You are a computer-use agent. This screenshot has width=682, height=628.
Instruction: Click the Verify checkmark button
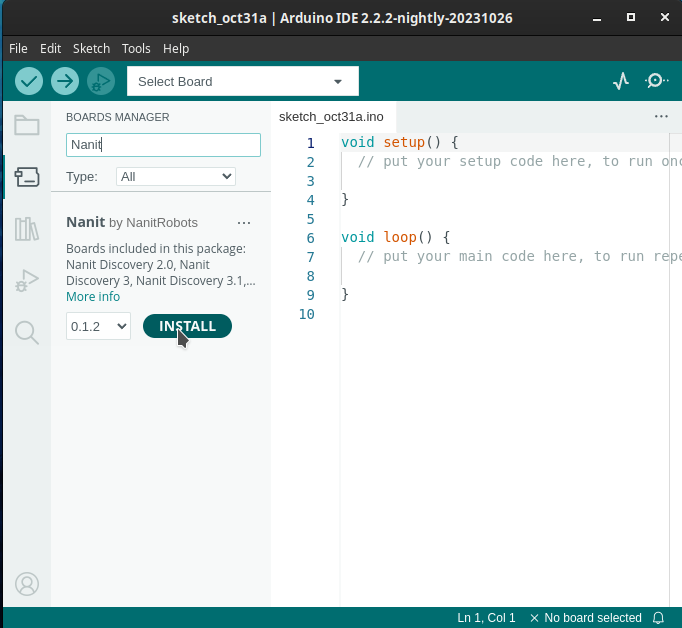(x=29, y=81)
